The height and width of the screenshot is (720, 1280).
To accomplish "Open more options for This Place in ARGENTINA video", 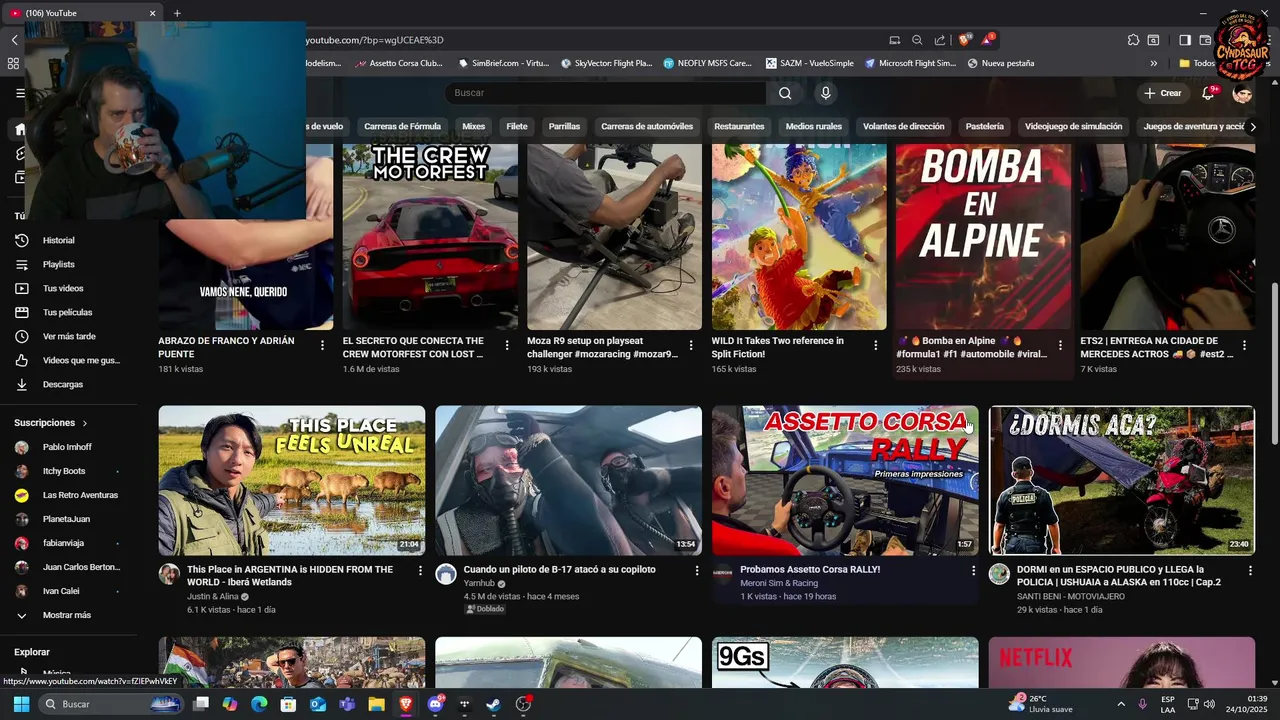I will click(420, 570).
